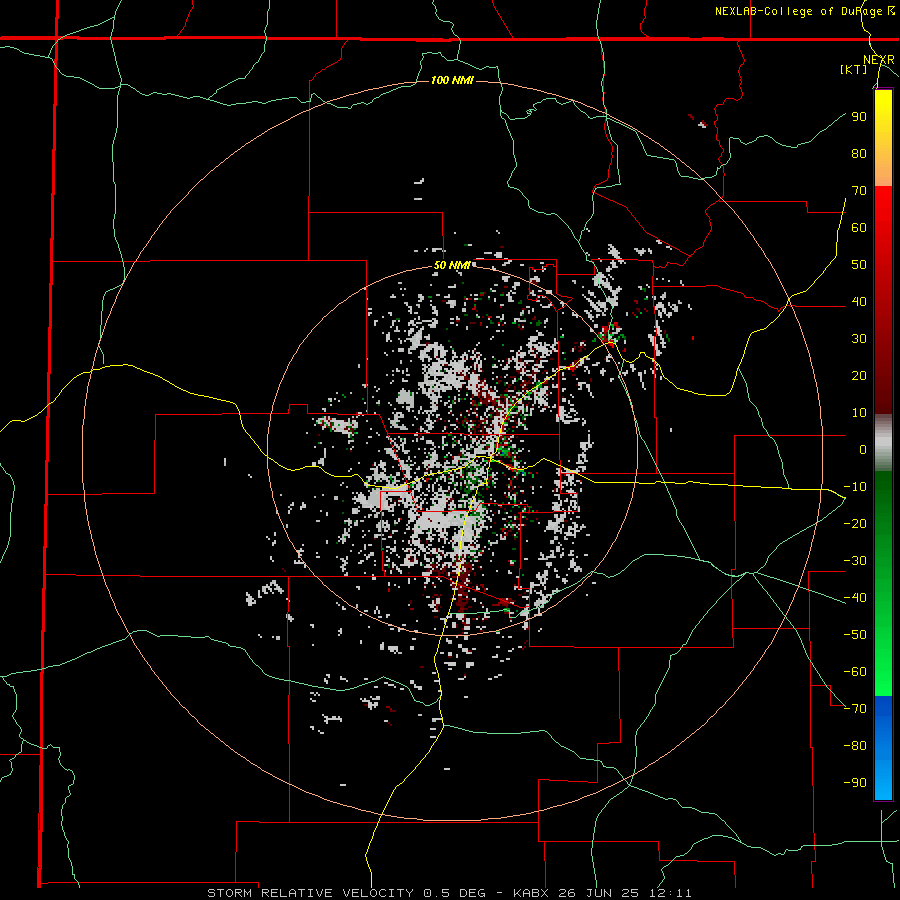Image resolution: width=900 pixels, height=900 pixels.
Task: Click the -80 value on the color scale
Action: 855,746
